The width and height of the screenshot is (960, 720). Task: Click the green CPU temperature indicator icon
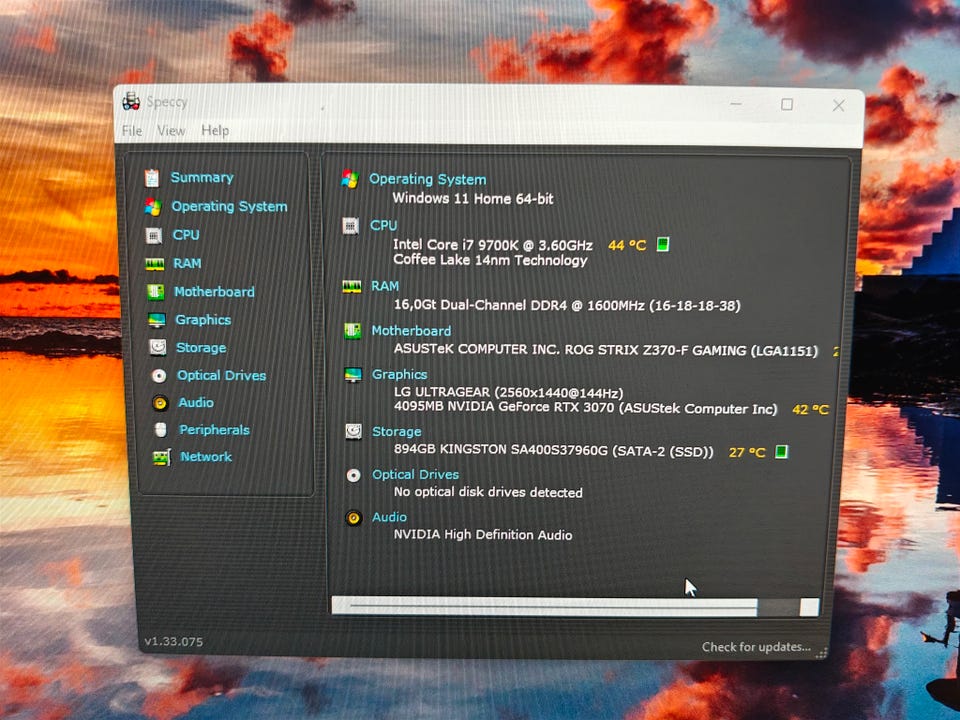(662, 245)
